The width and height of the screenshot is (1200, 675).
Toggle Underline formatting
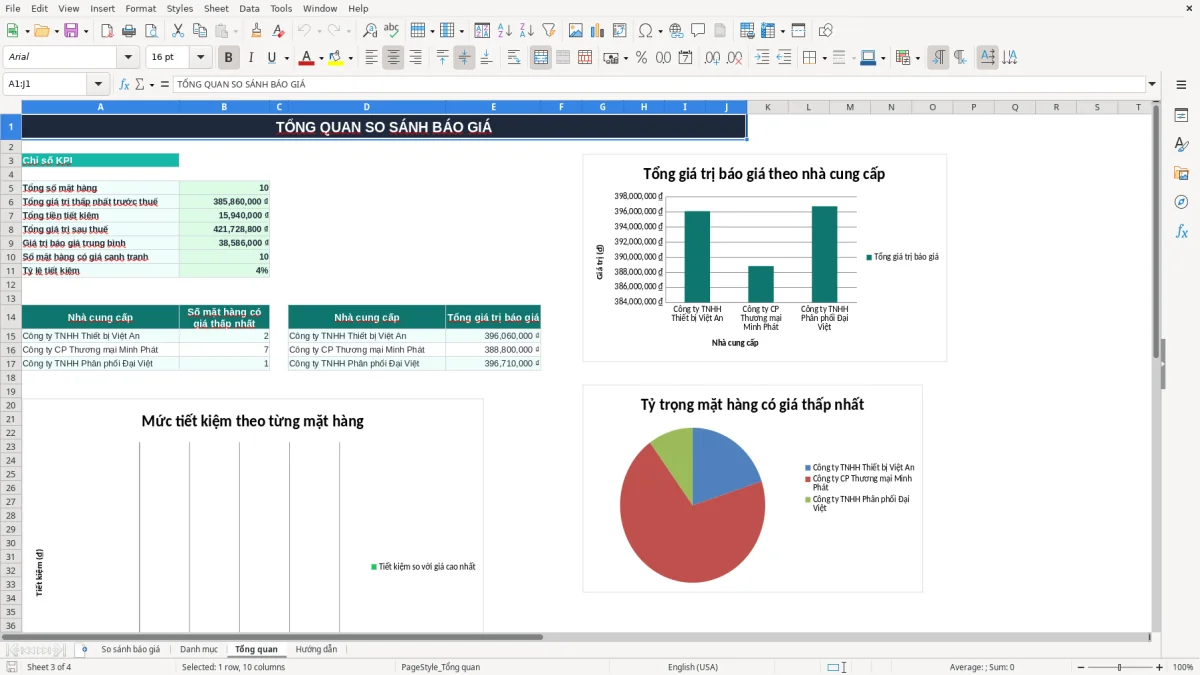point(271,58)
